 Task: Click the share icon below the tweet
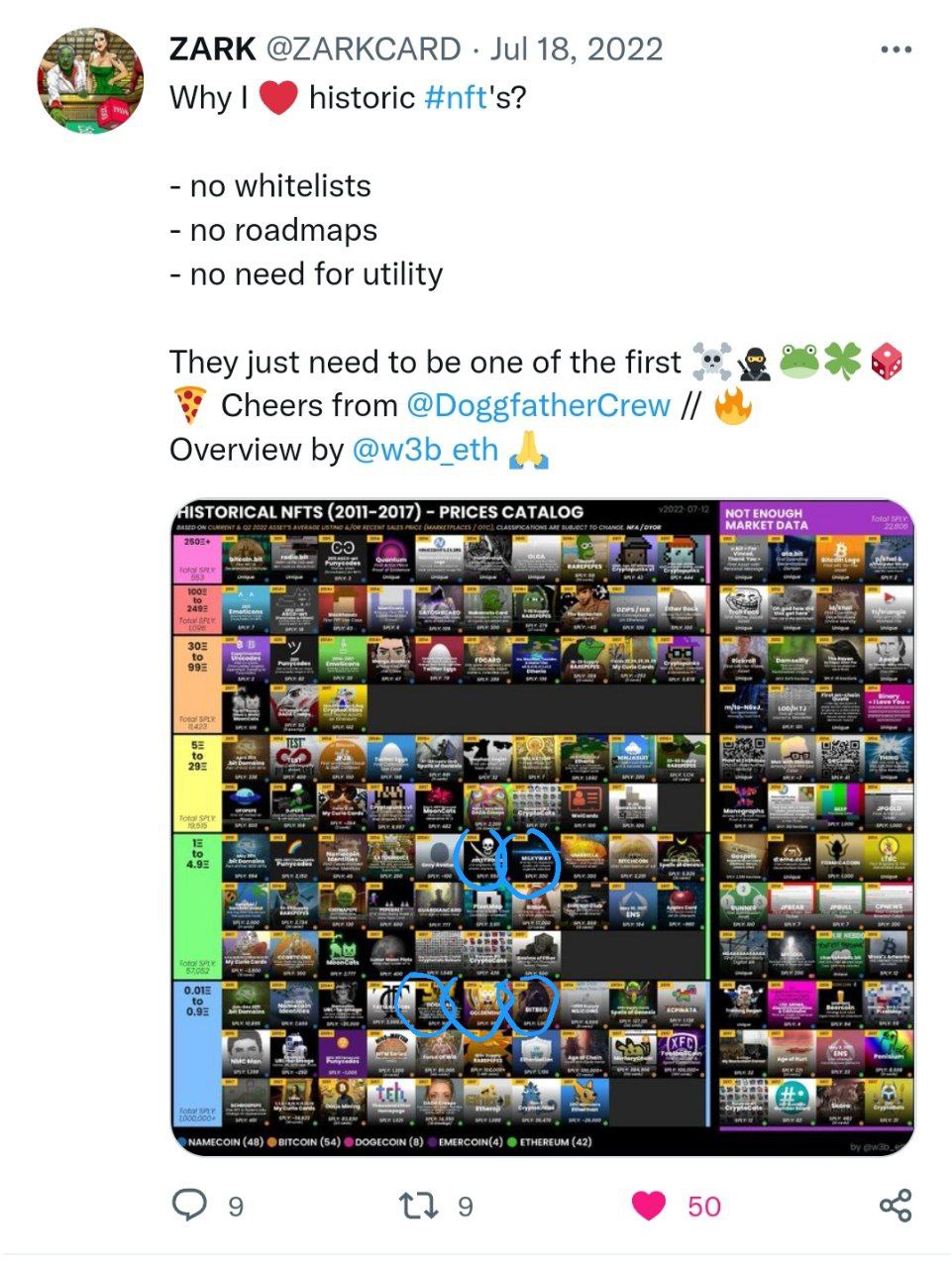point(896,1206)
